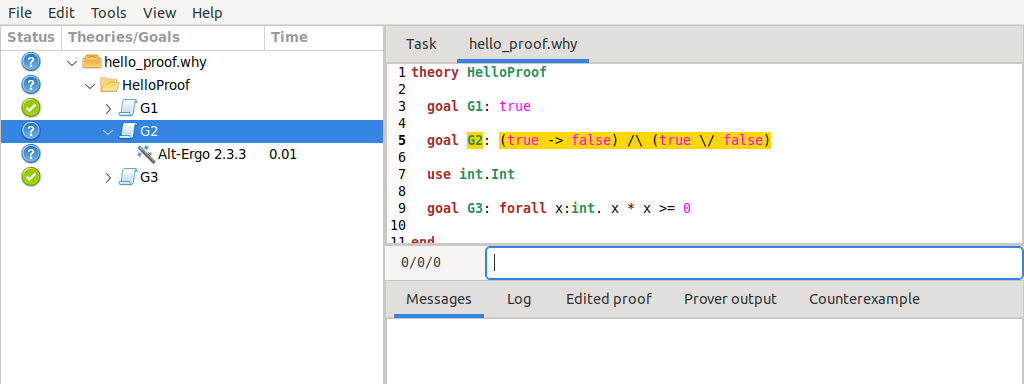
Task: Click the hello_proof.why file folder icon
Action: click(x=92, y=62)
